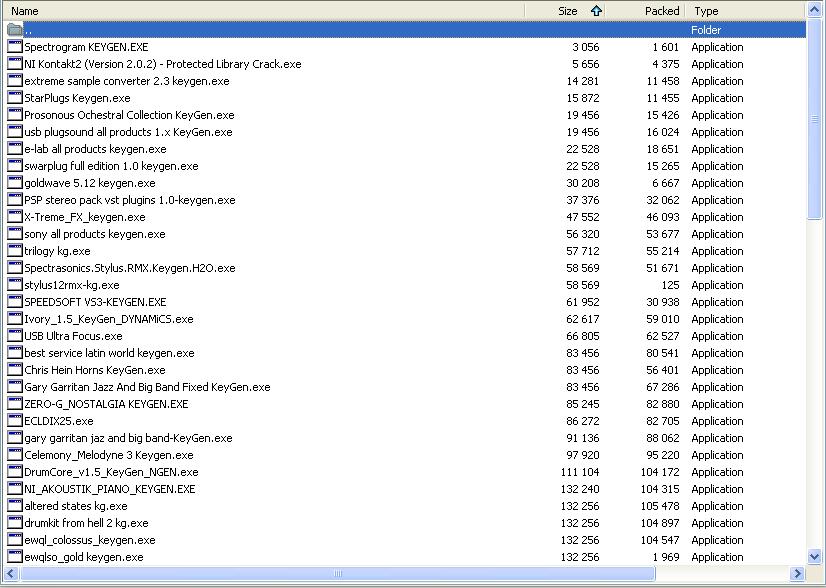The height and width of the screenshot is (588, 826).
Task: Click the trilogy kg.exe file icon
Action: [15, 251]
